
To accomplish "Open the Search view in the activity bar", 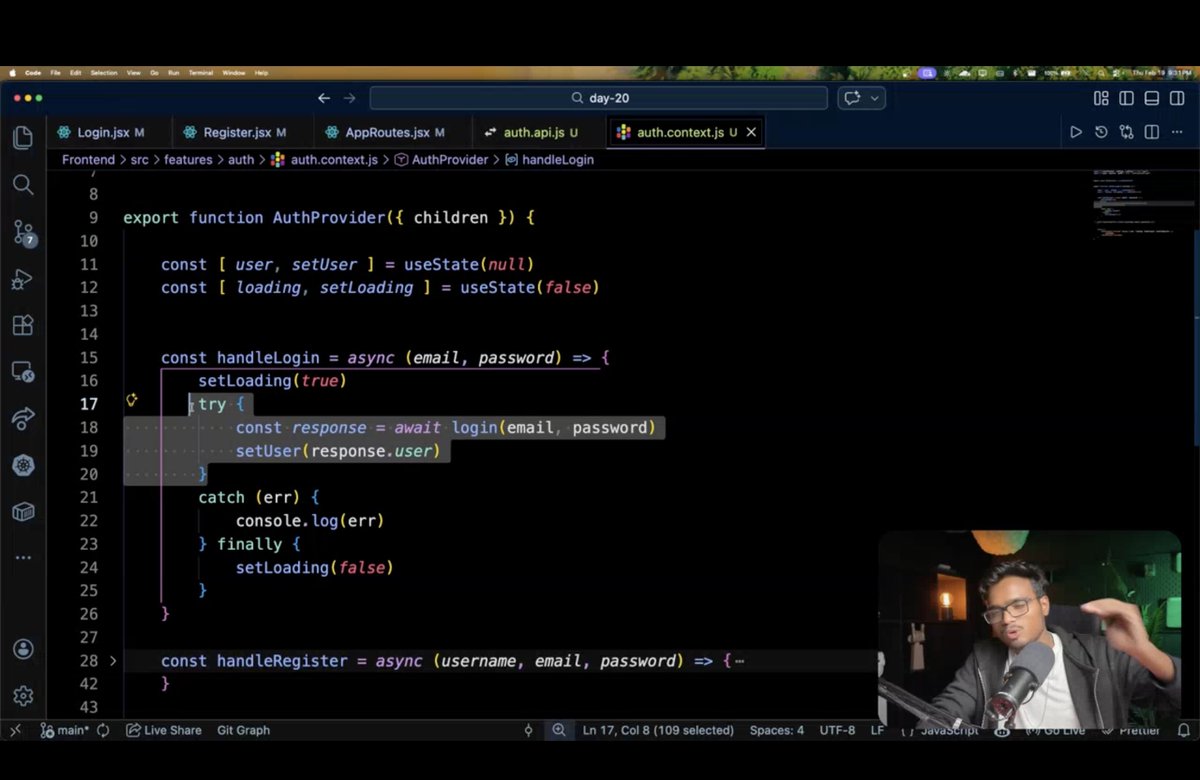I will 22,185.
